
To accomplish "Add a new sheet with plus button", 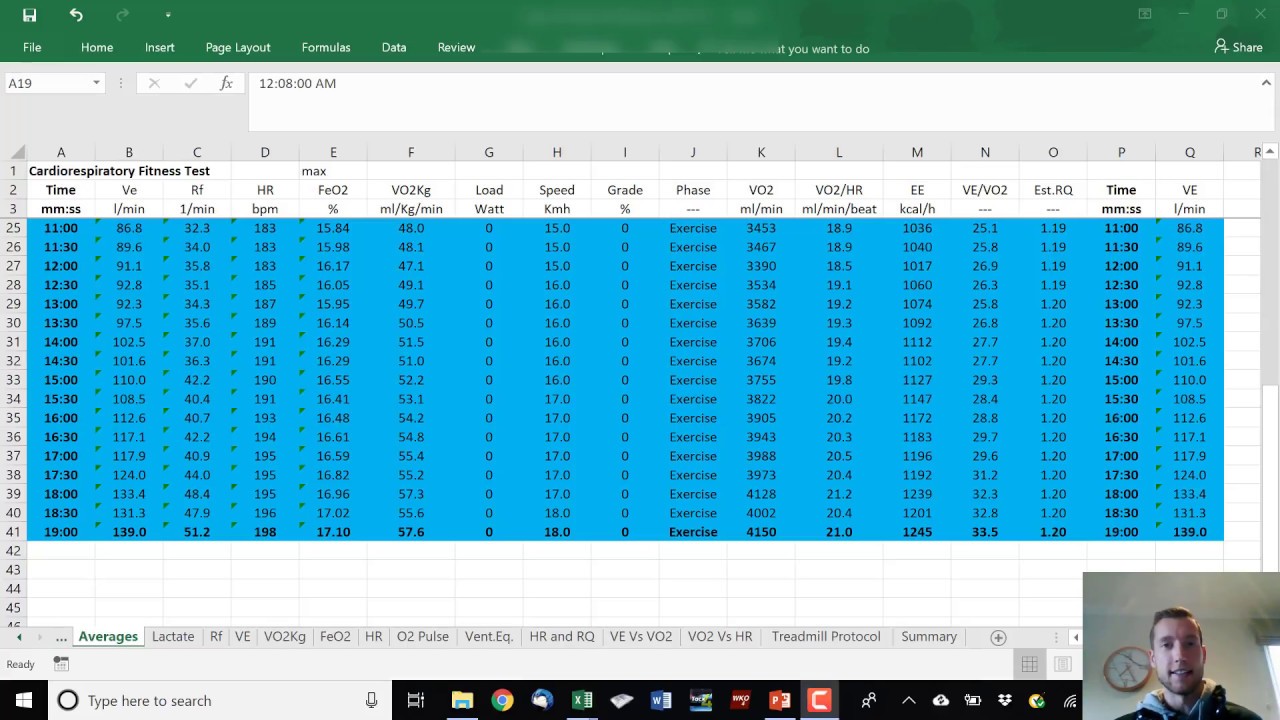I will pos(998,637).
